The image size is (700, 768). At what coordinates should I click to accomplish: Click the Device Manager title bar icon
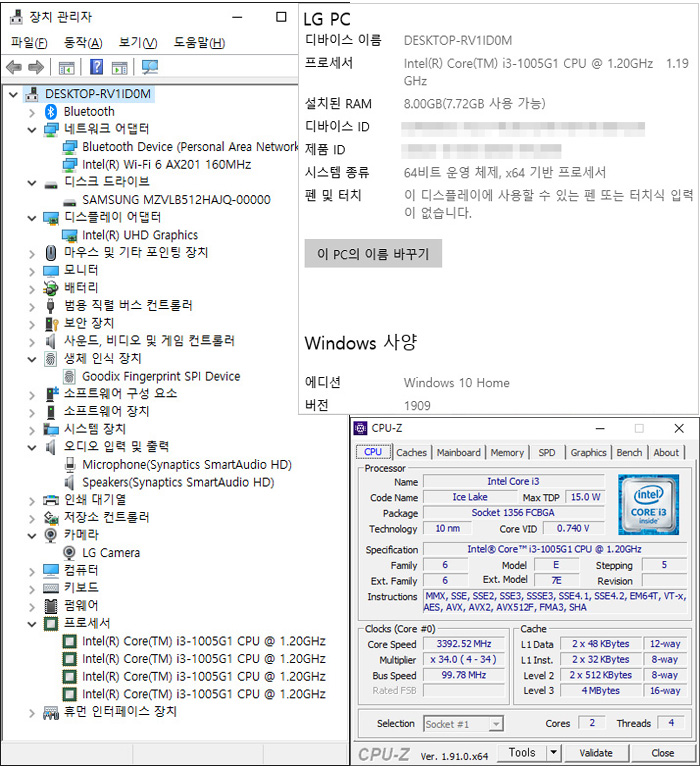[x=17, y=17]
